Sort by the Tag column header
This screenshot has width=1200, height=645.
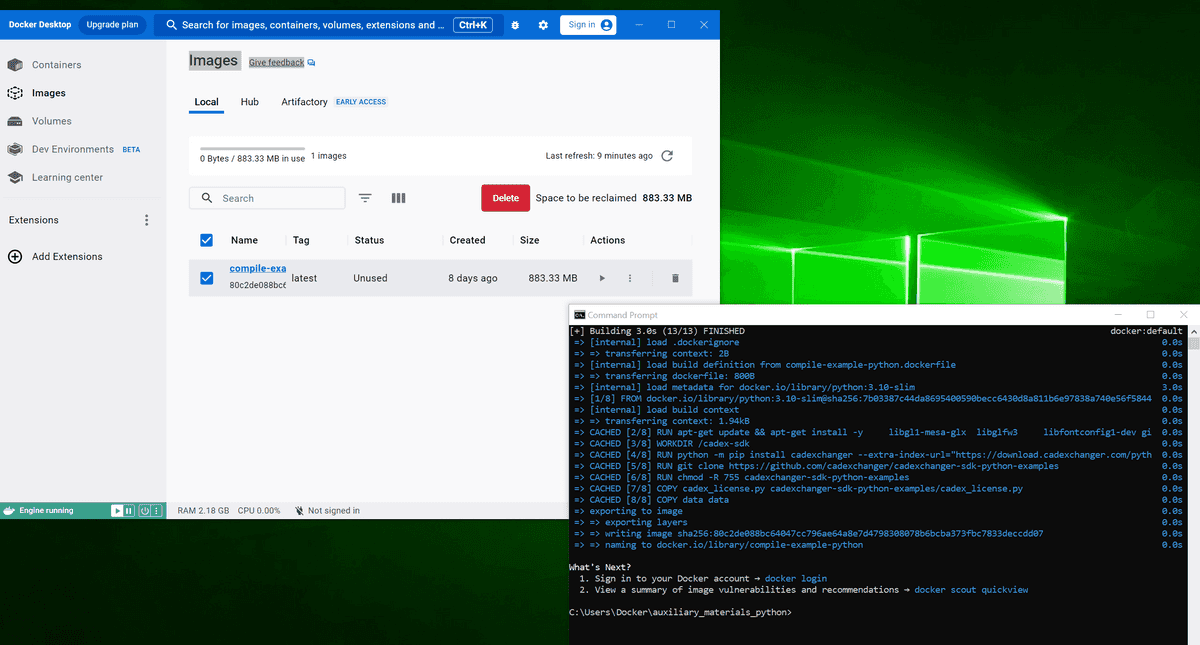[x=301, y=240]
